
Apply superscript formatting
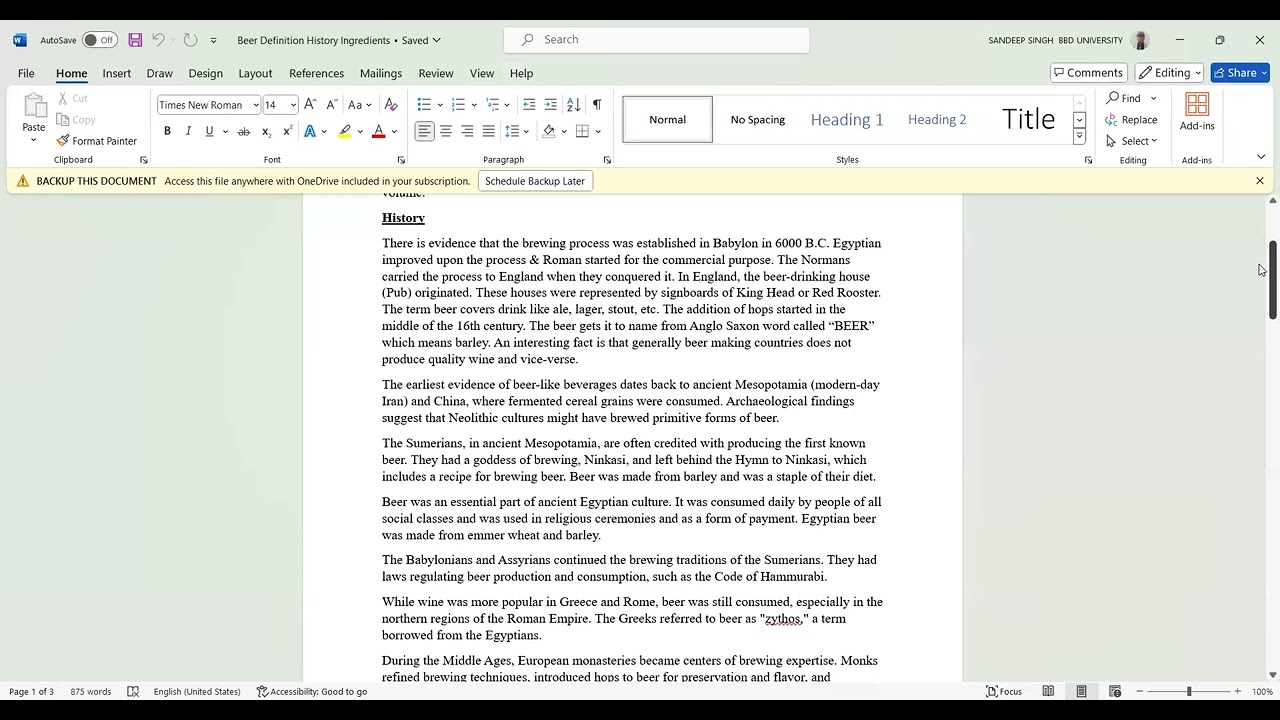point(287,132)
